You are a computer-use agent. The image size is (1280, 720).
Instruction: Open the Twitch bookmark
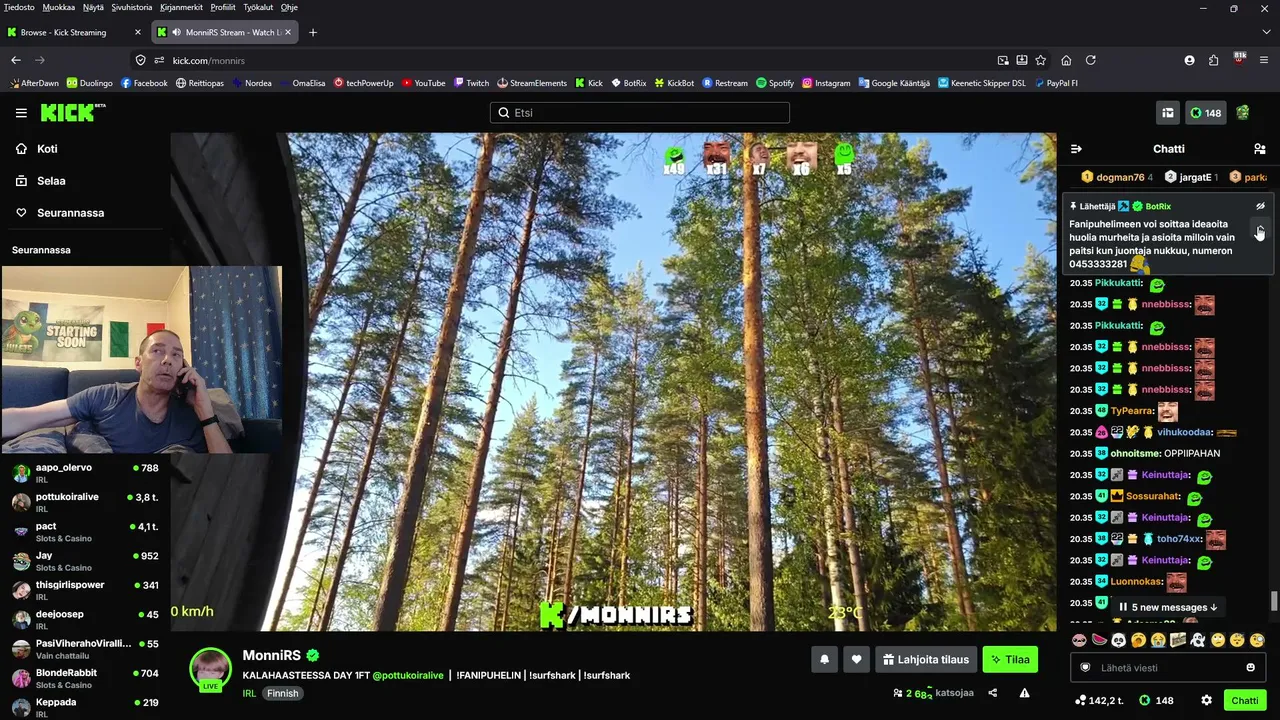471,83
